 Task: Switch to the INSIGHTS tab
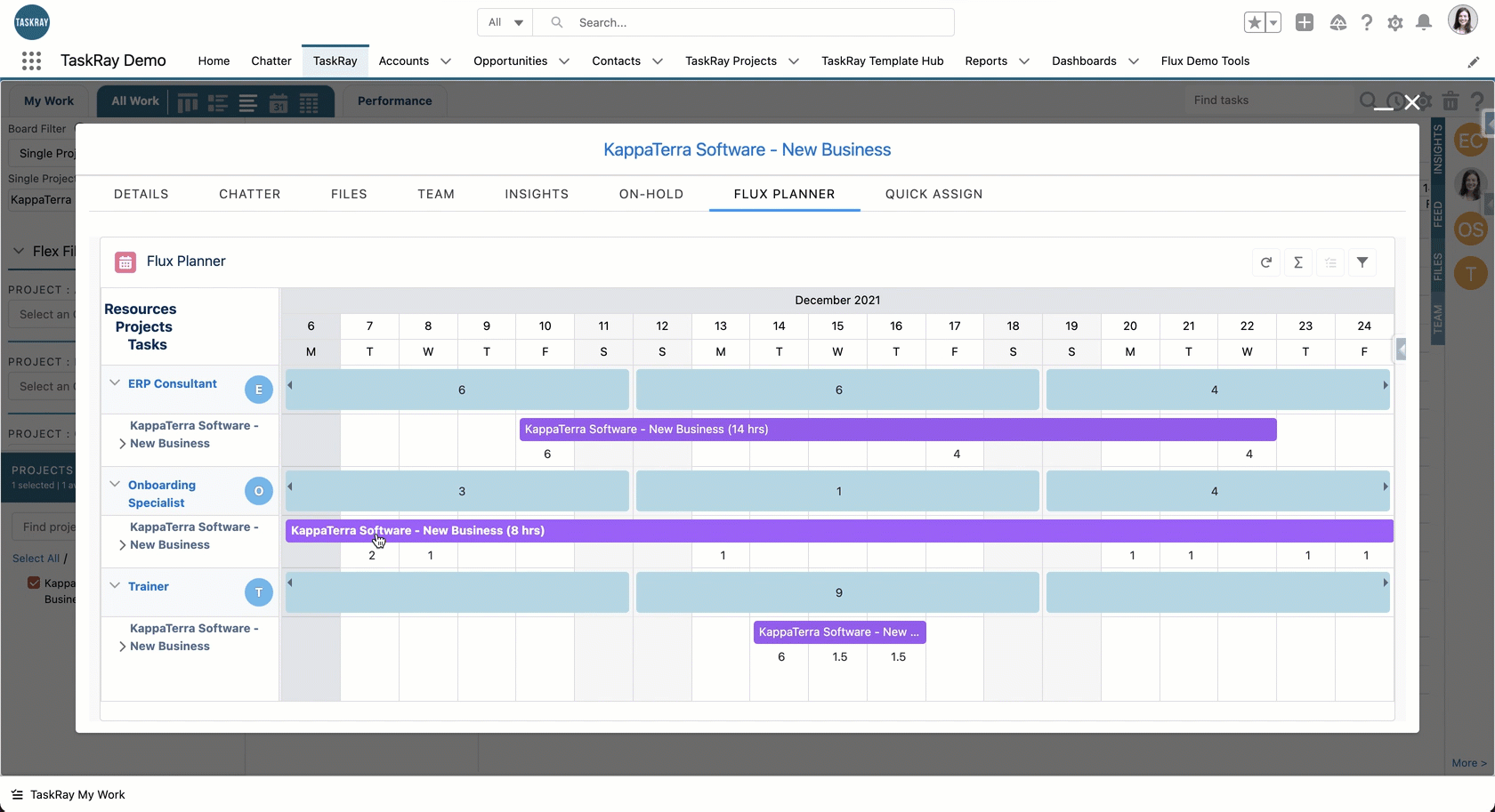537,194
